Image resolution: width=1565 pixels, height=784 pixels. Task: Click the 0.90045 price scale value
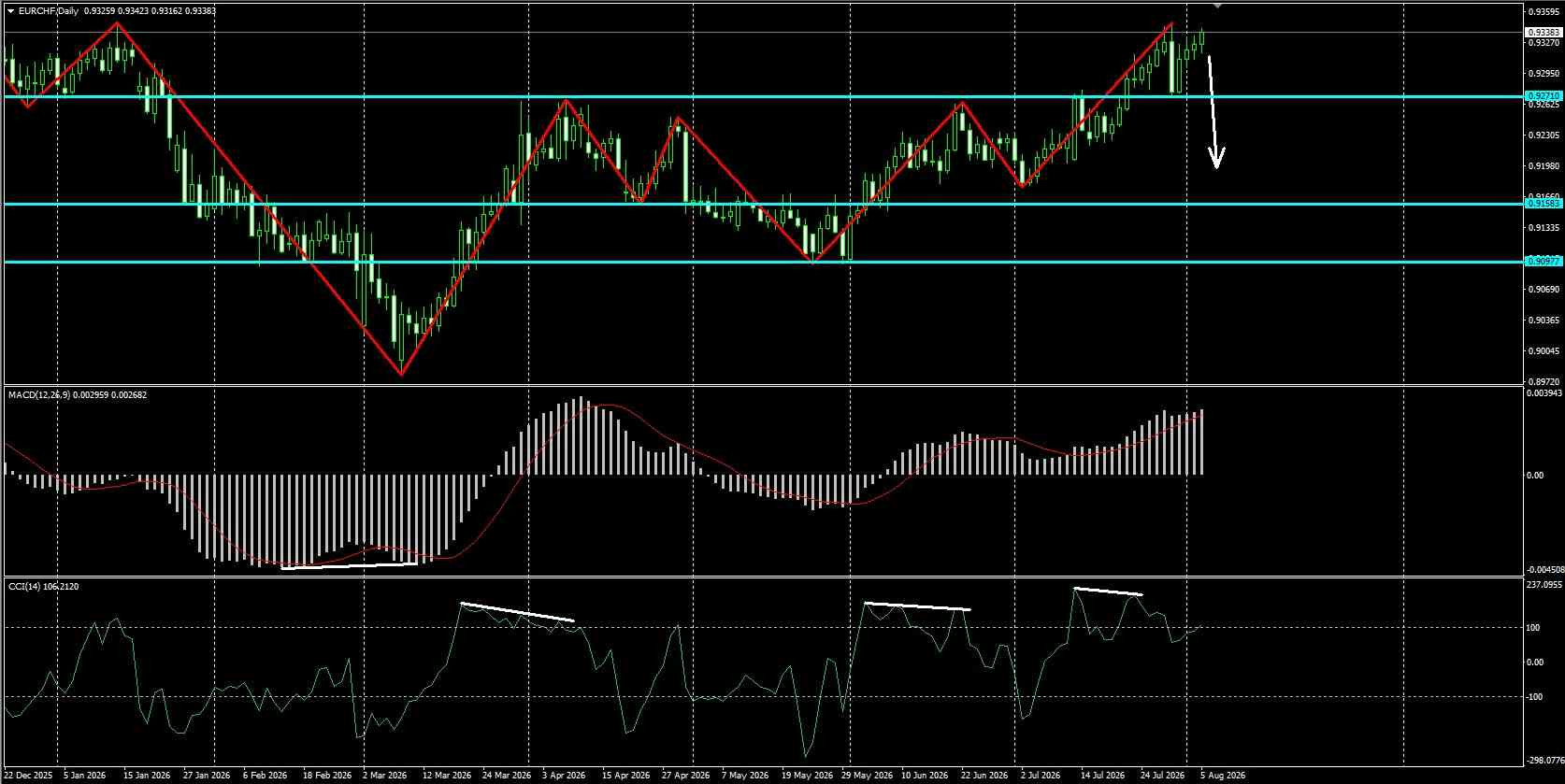(1543, 351)
